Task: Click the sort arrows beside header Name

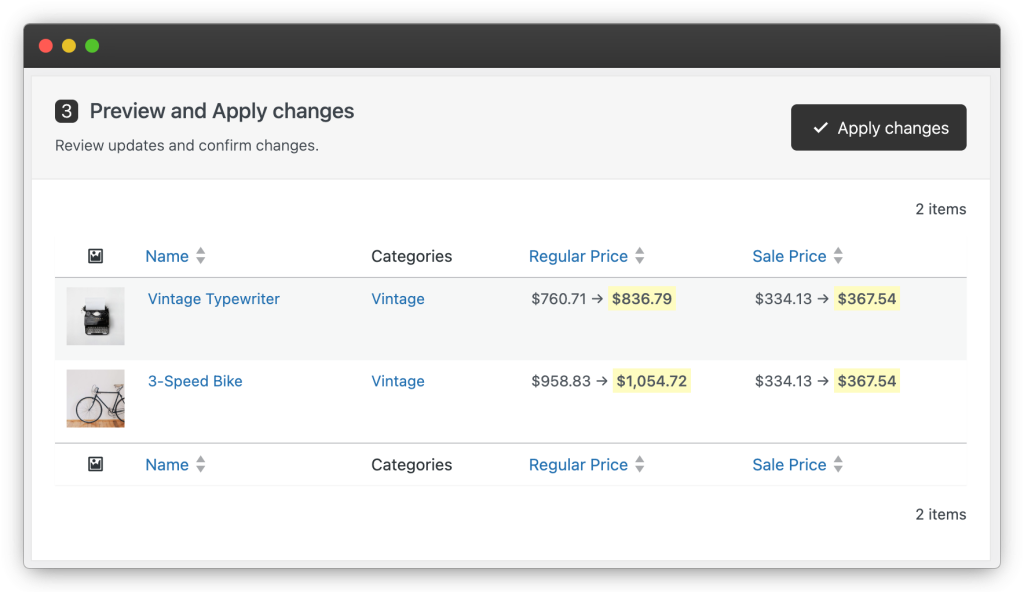Action: [200, 256]
